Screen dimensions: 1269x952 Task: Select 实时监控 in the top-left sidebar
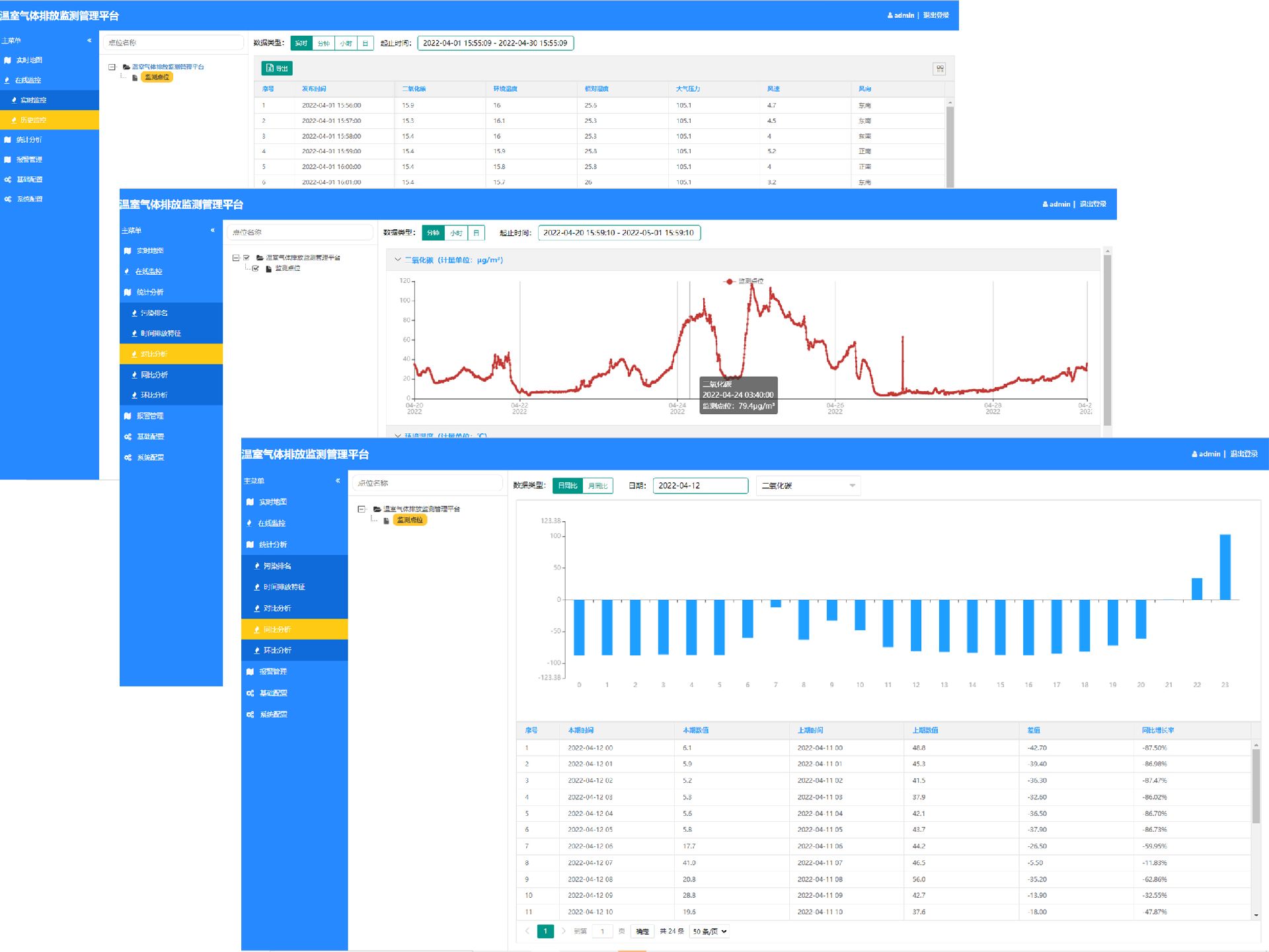[33, 100]
